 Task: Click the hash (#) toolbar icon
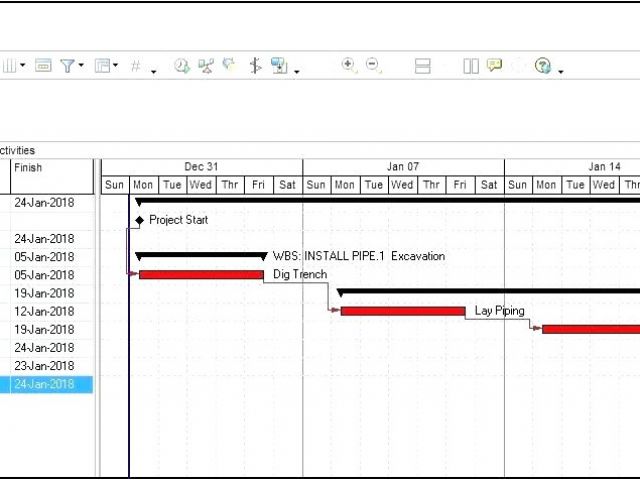click(136, 66)
